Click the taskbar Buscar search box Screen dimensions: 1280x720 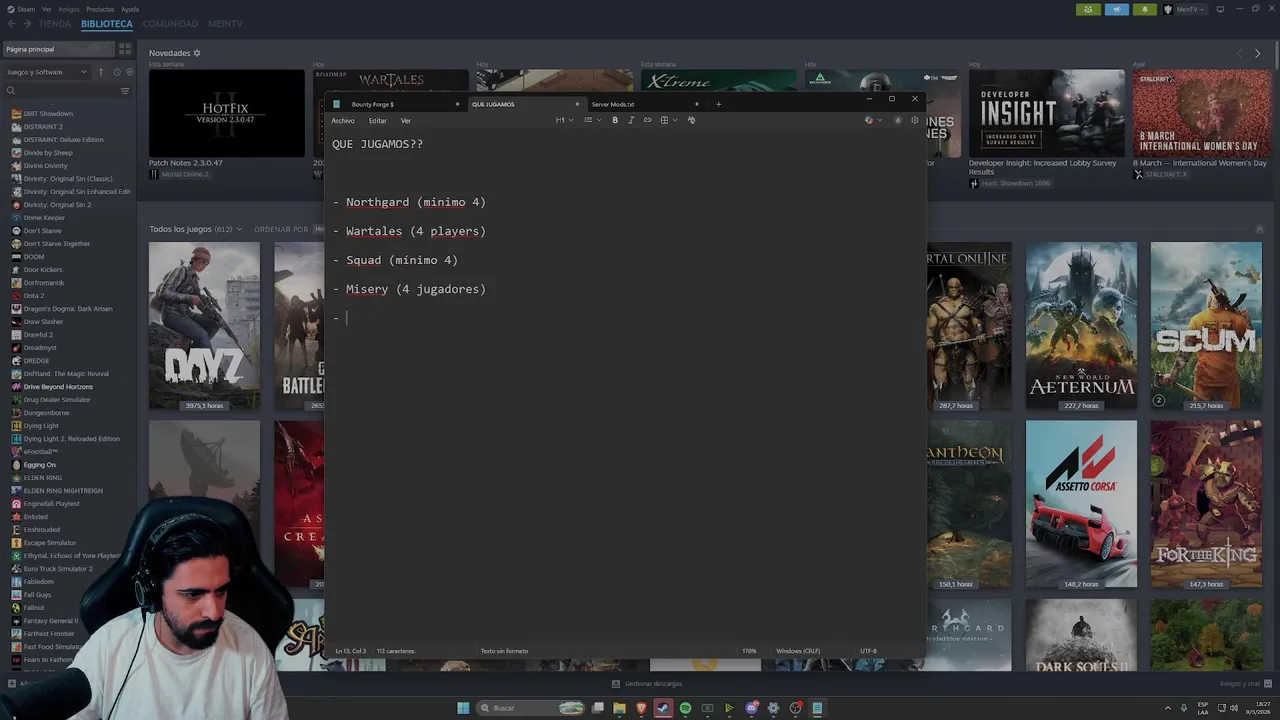530,708
